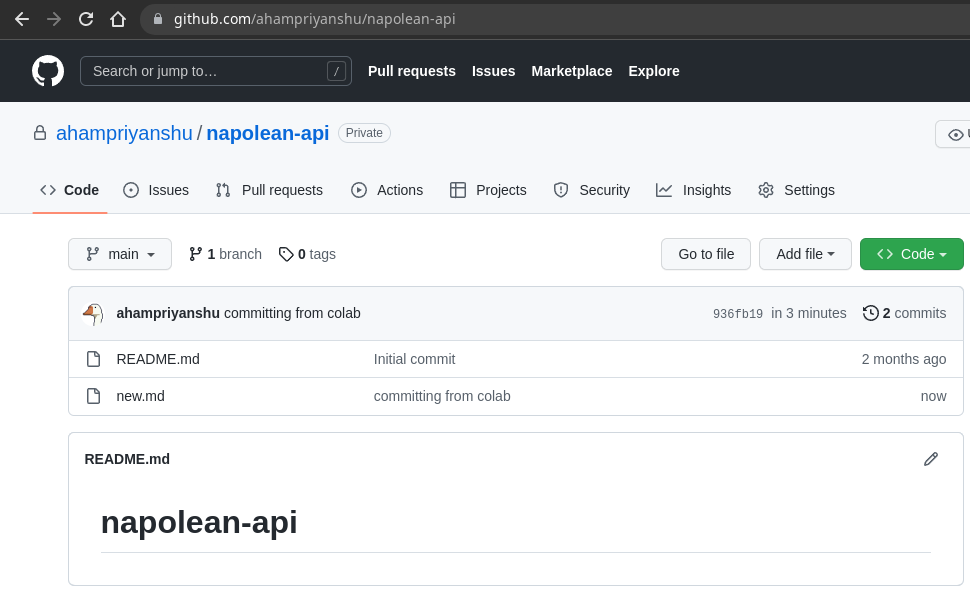Edit README.md using the pencil icon

point(931,459)
